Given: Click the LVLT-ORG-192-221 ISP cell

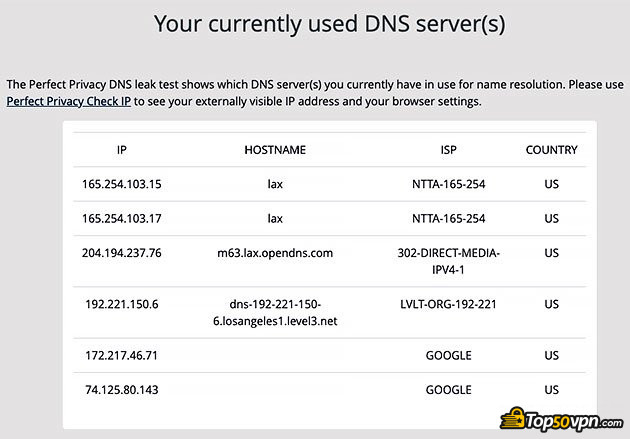Looking at the screenshot, I should (x=448, y=304).
